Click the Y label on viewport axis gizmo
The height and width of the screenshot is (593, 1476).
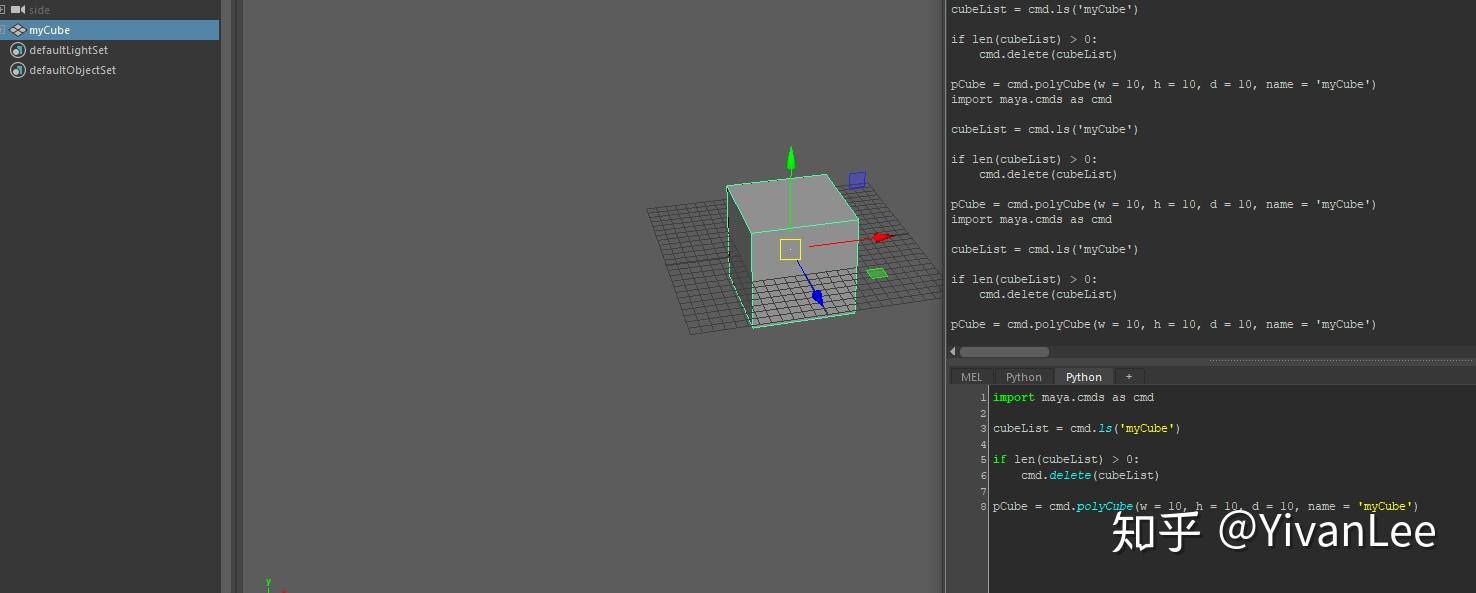[x=267, y=581]
